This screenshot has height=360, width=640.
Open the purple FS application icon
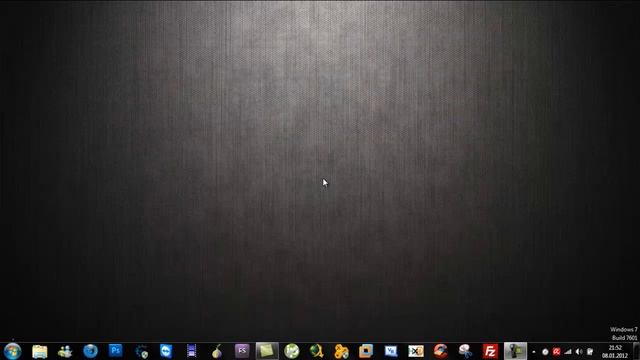pos(242,351)
